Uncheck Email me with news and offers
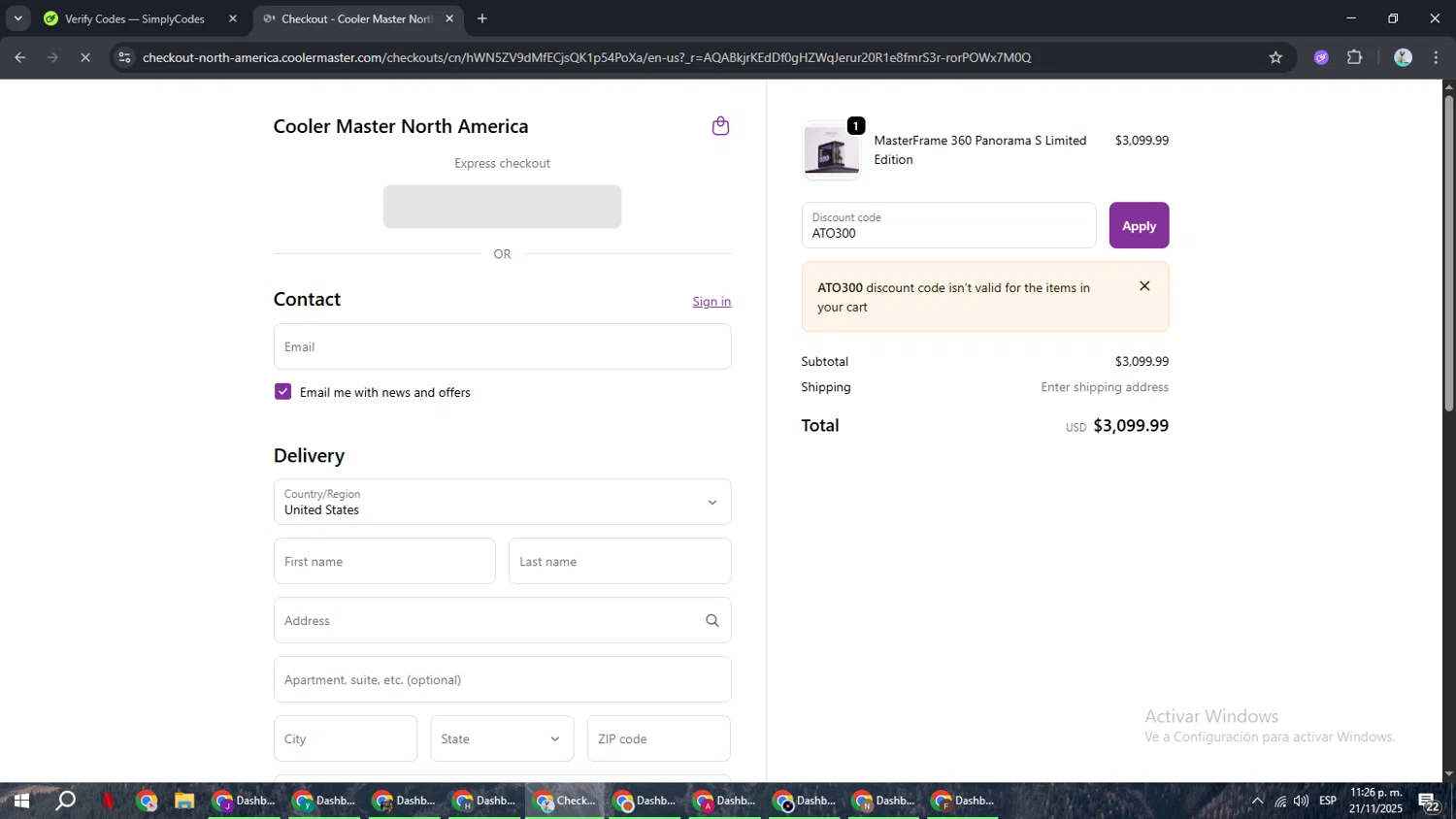The image size is (1456, 819). pos(283,392)
